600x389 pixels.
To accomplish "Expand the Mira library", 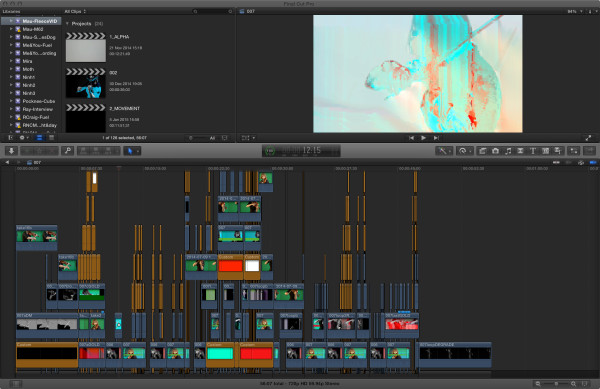I will tap(11, 61).
